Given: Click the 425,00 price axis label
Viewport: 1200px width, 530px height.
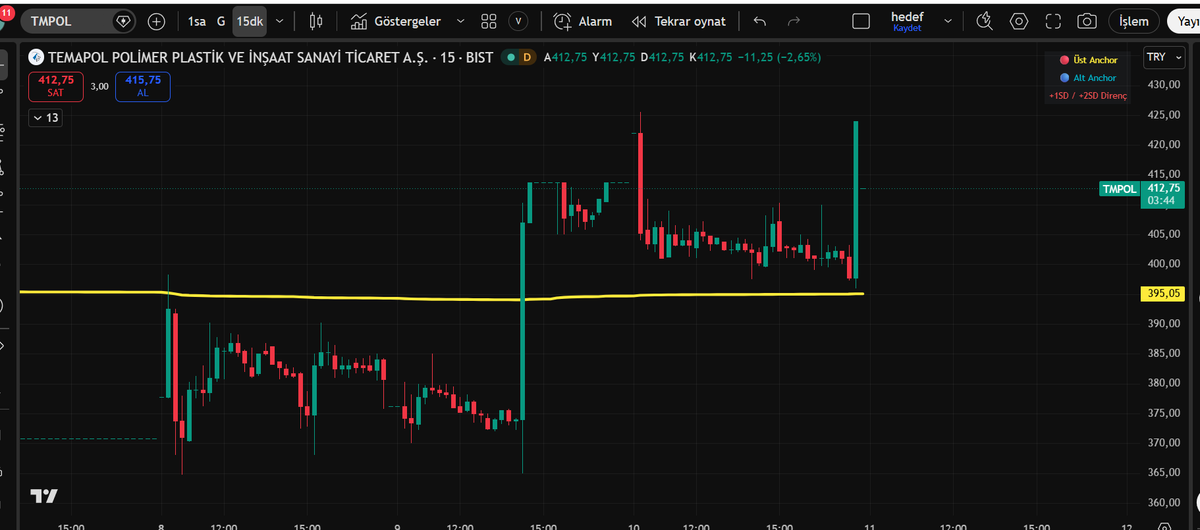Looking at the screenshot, I should (1163, 114).
